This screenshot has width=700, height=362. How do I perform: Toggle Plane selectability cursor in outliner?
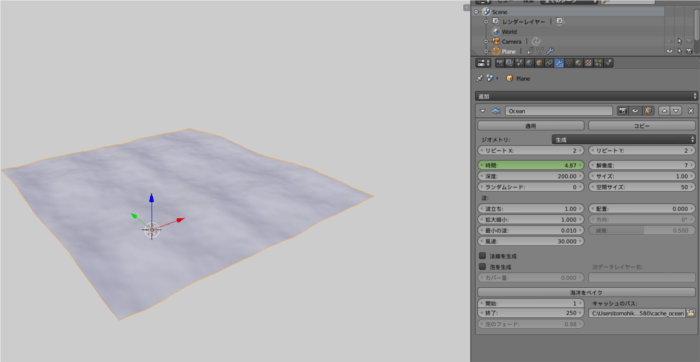(x=679, y=51)
